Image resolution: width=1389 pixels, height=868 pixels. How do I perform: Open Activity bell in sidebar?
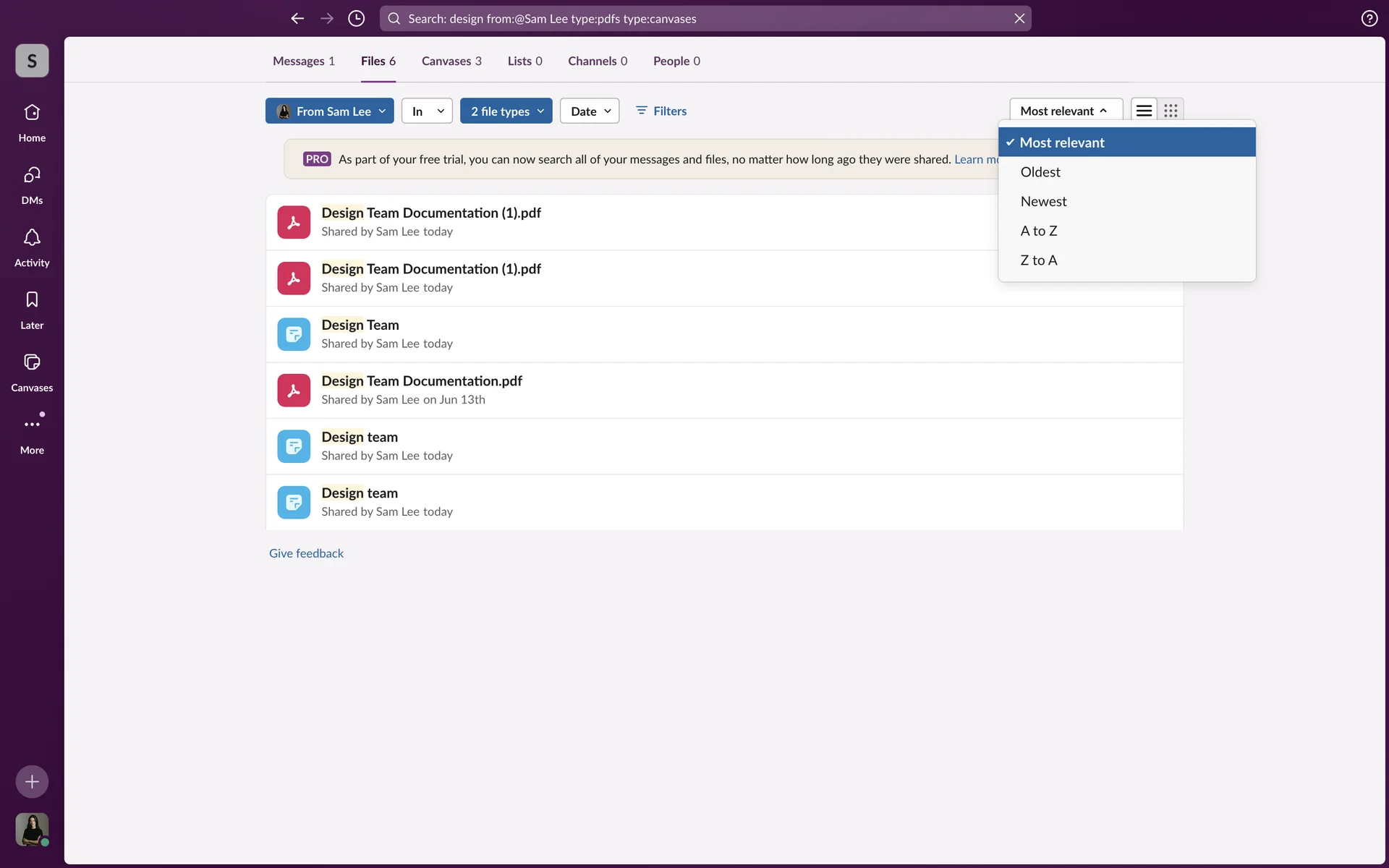point(32,247)
